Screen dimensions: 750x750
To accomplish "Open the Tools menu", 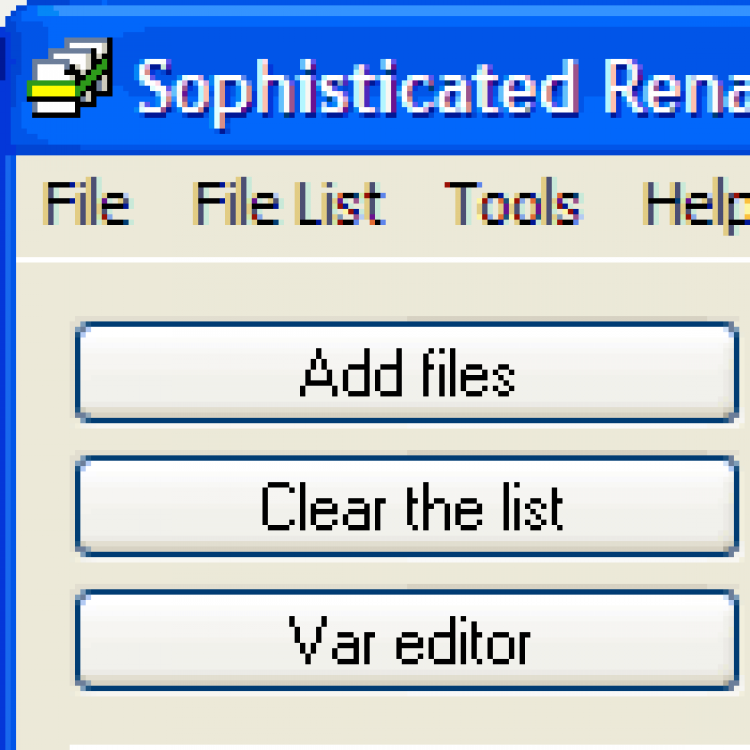I will 513,205.
